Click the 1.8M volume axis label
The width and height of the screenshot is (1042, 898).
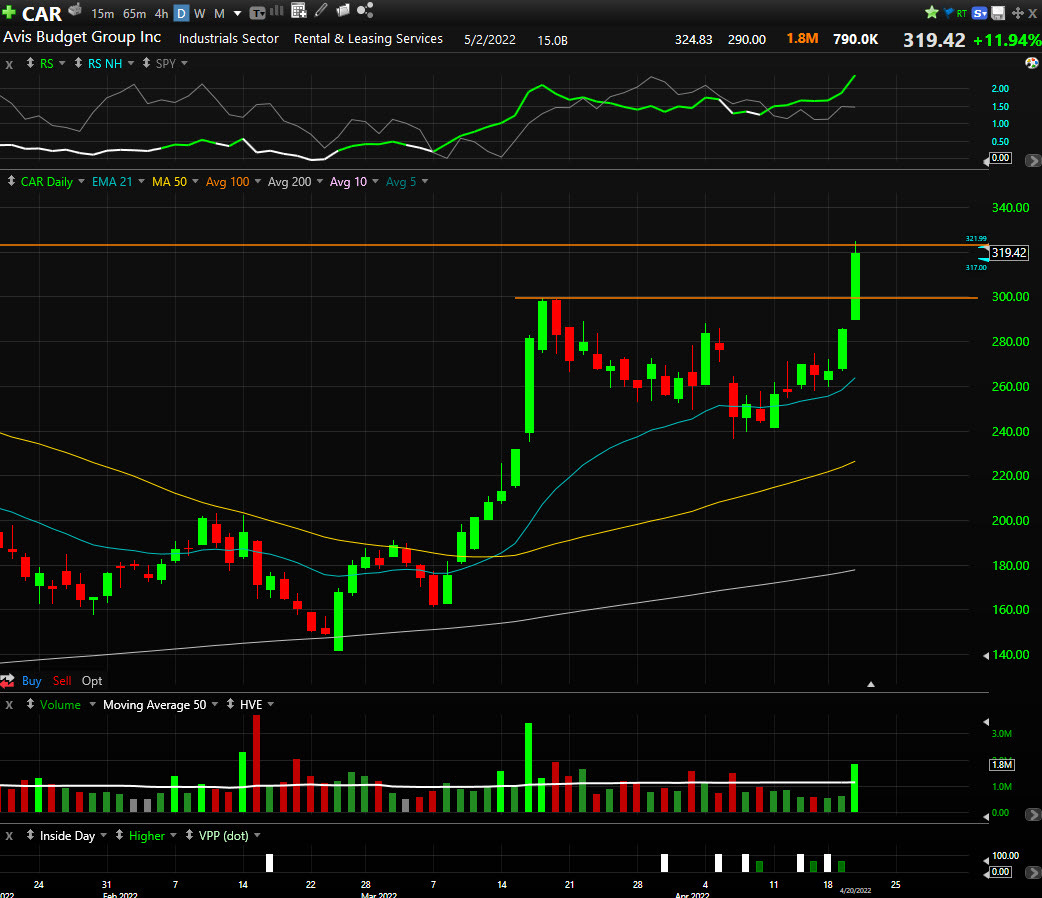coord(1001,764)
